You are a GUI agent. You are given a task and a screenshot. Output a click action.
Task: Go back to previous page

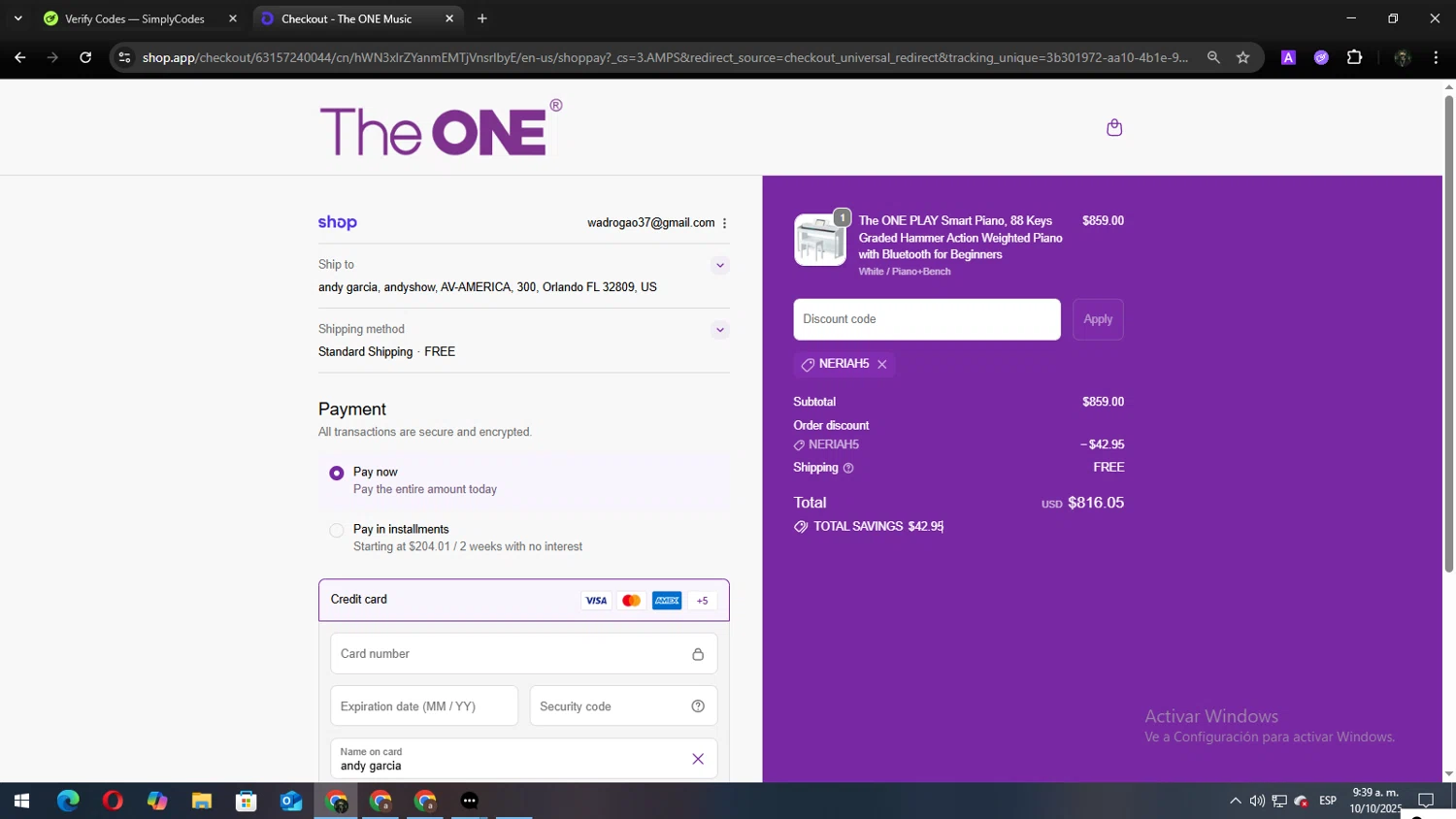click(x=20, y=57)
